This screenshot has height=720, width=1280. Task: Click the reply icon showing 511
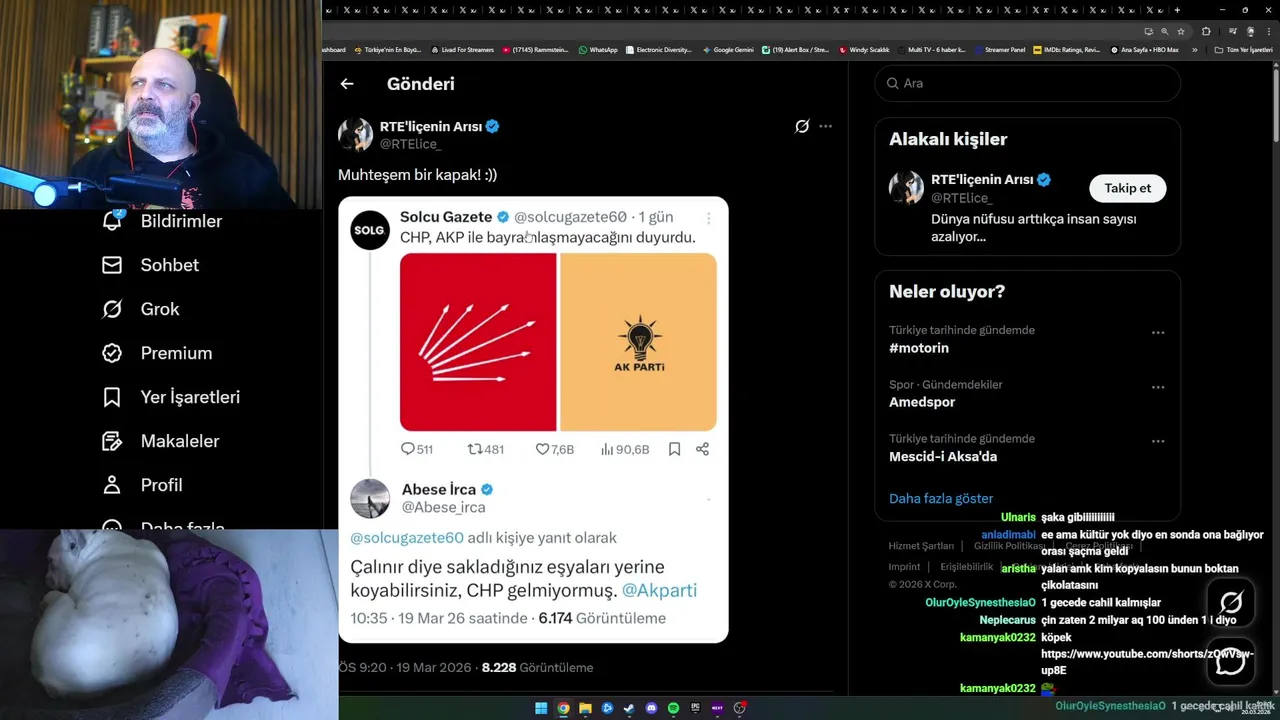coord(407,449)
